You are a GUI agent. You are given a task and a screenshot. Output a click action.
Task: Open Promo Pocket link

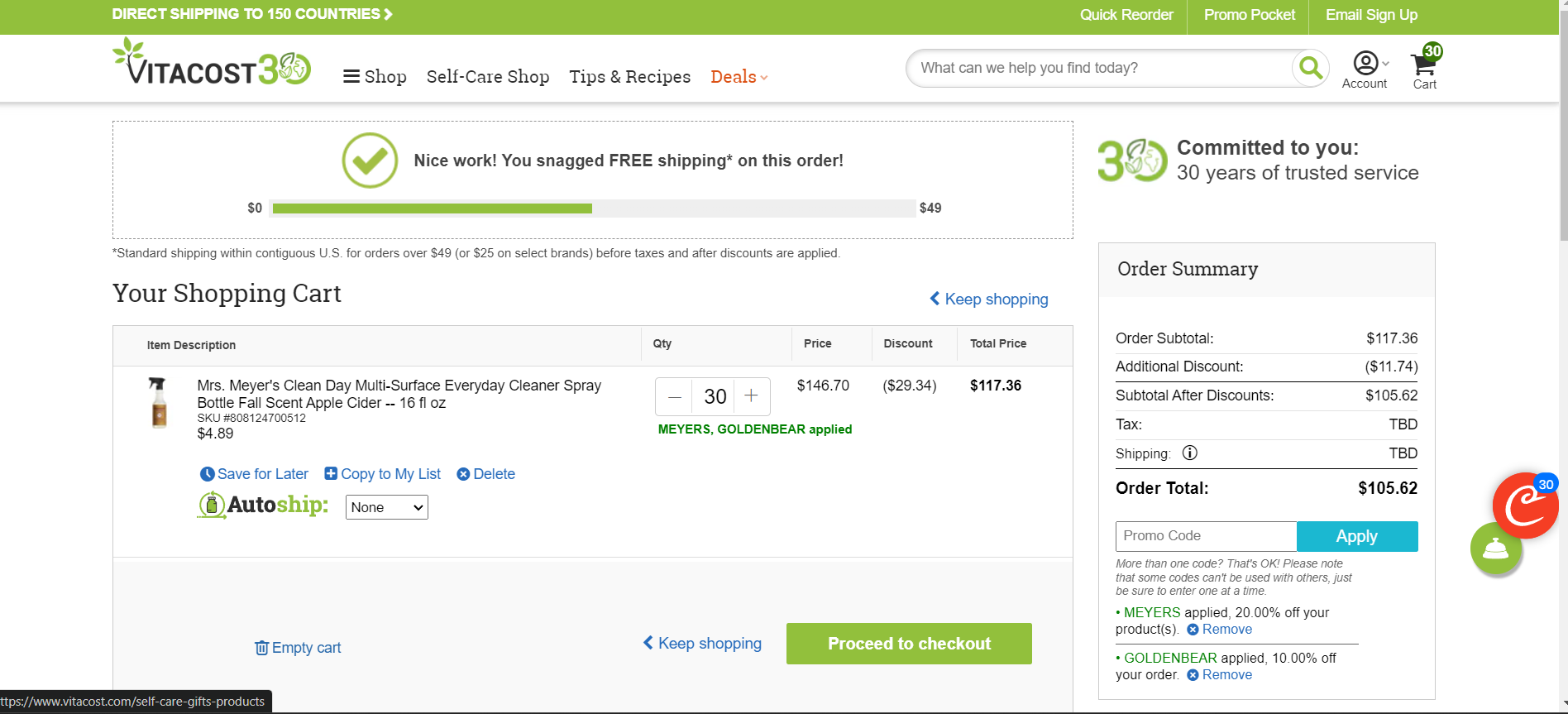click(1250, 15)
